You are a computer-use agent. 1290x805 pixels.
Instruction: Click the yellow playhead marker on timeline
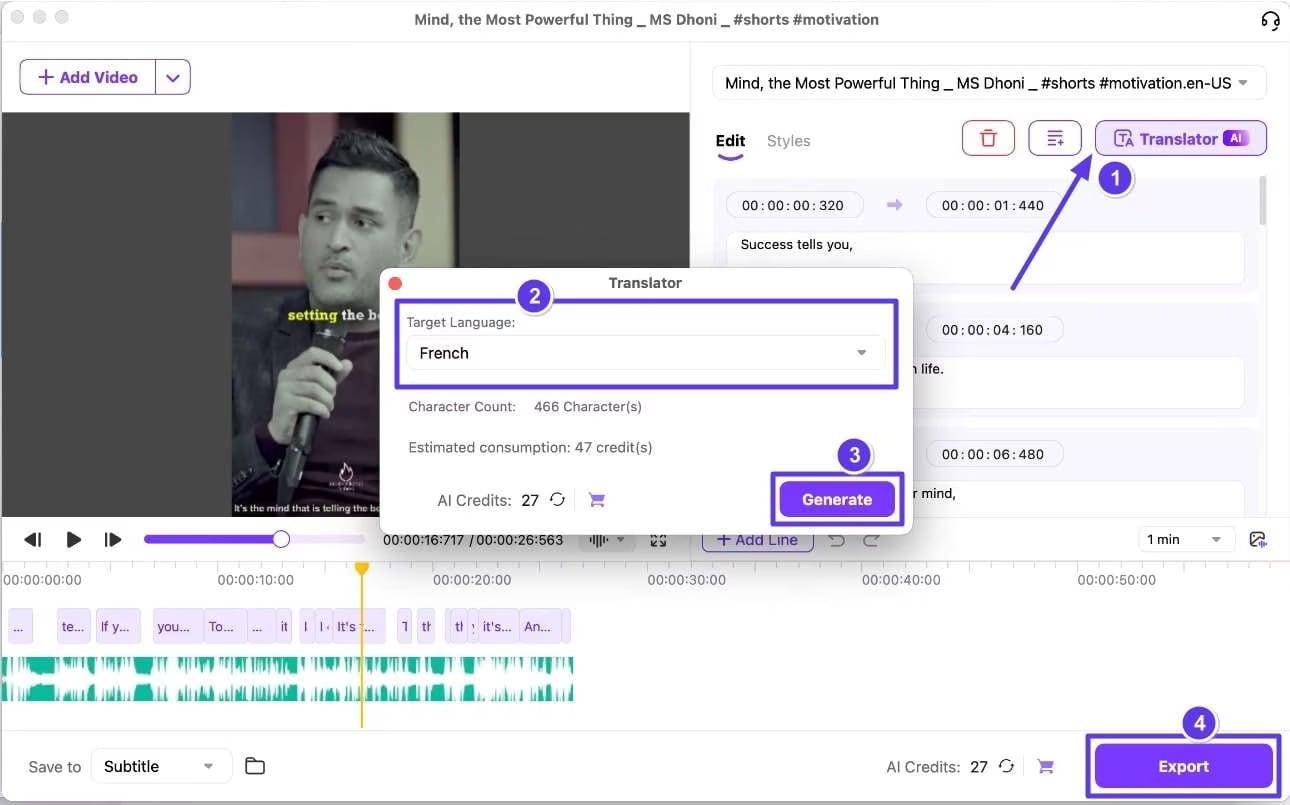[362, 568]
